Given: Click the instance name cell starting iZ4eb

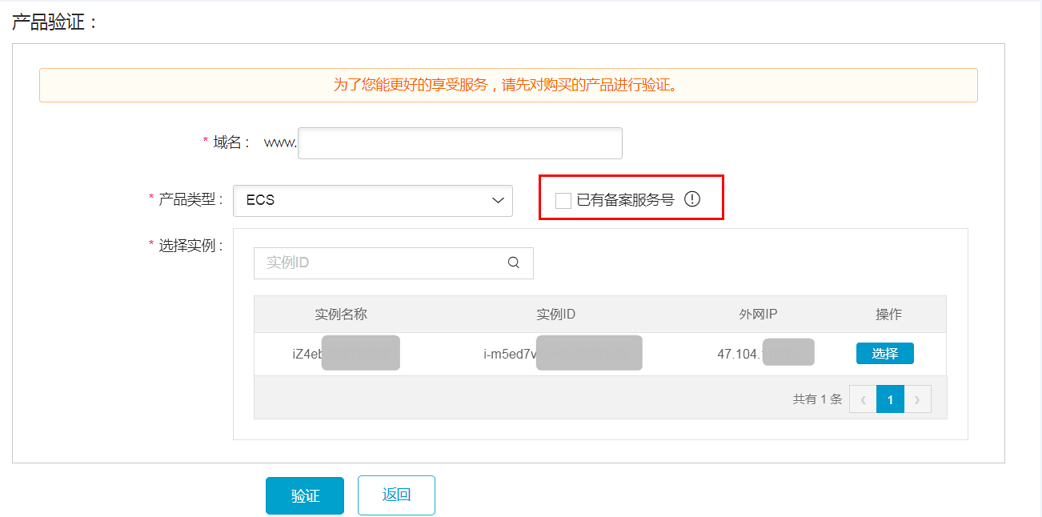Looking at the screenshot, I should (x=345, y=353).
